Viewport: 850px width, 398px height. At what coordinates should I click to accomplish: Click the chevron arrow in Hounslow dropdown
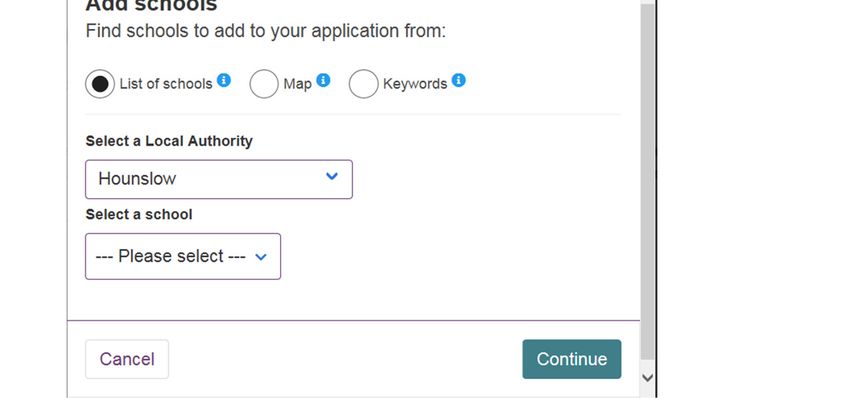click(x=332, y=176)
